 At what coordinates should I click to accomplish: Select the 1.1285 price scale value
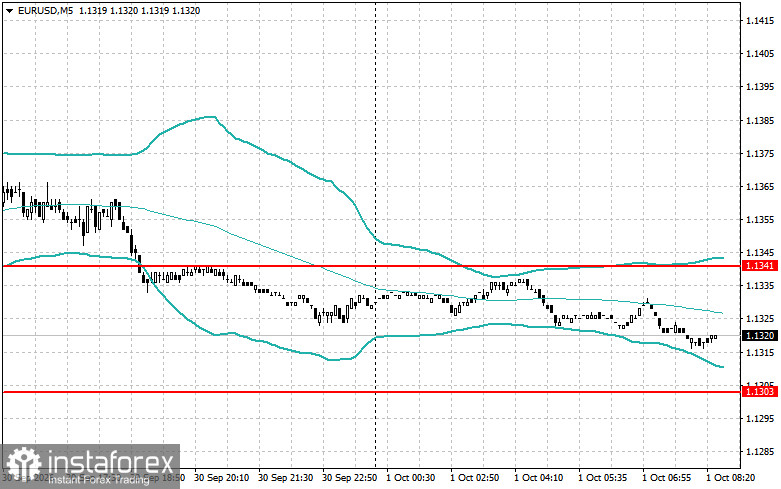point(760,452)
